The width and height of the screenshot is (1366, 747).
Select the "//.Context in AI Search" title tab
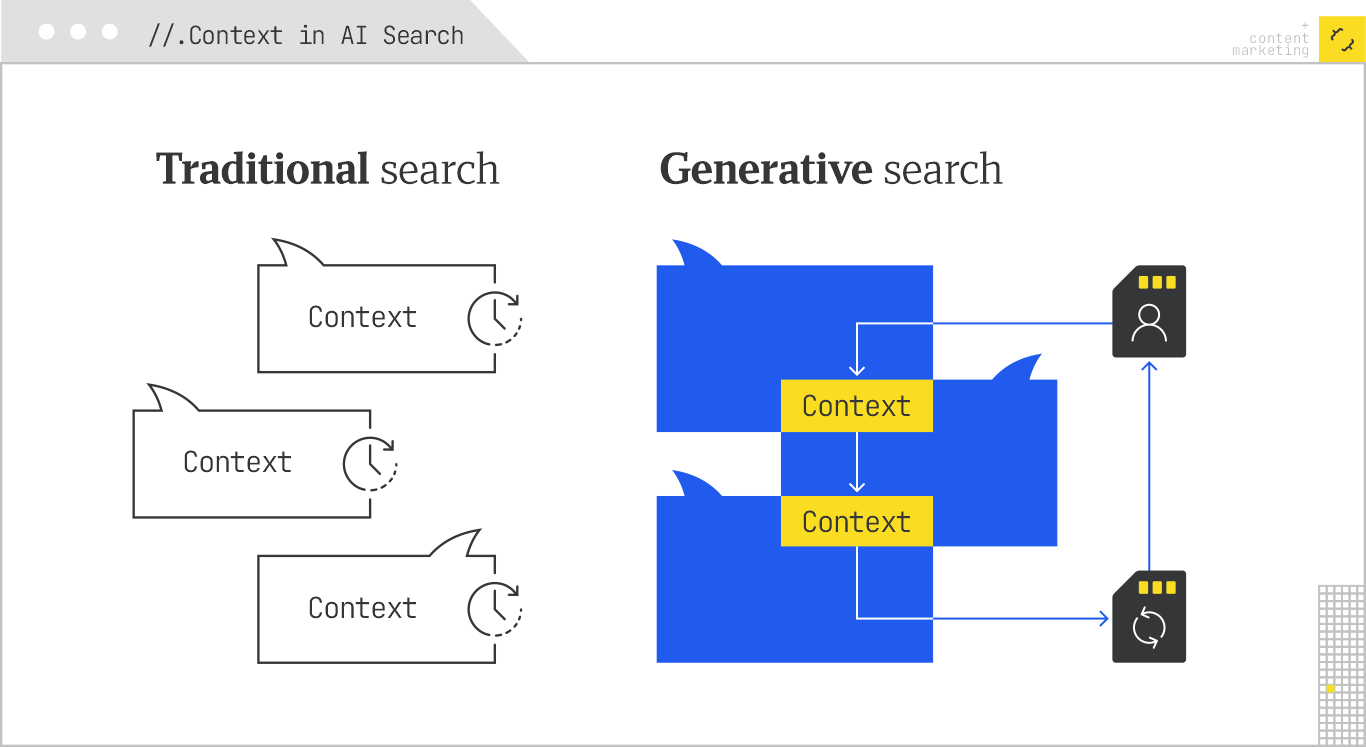pyautogui.click(x=305, y=36)
